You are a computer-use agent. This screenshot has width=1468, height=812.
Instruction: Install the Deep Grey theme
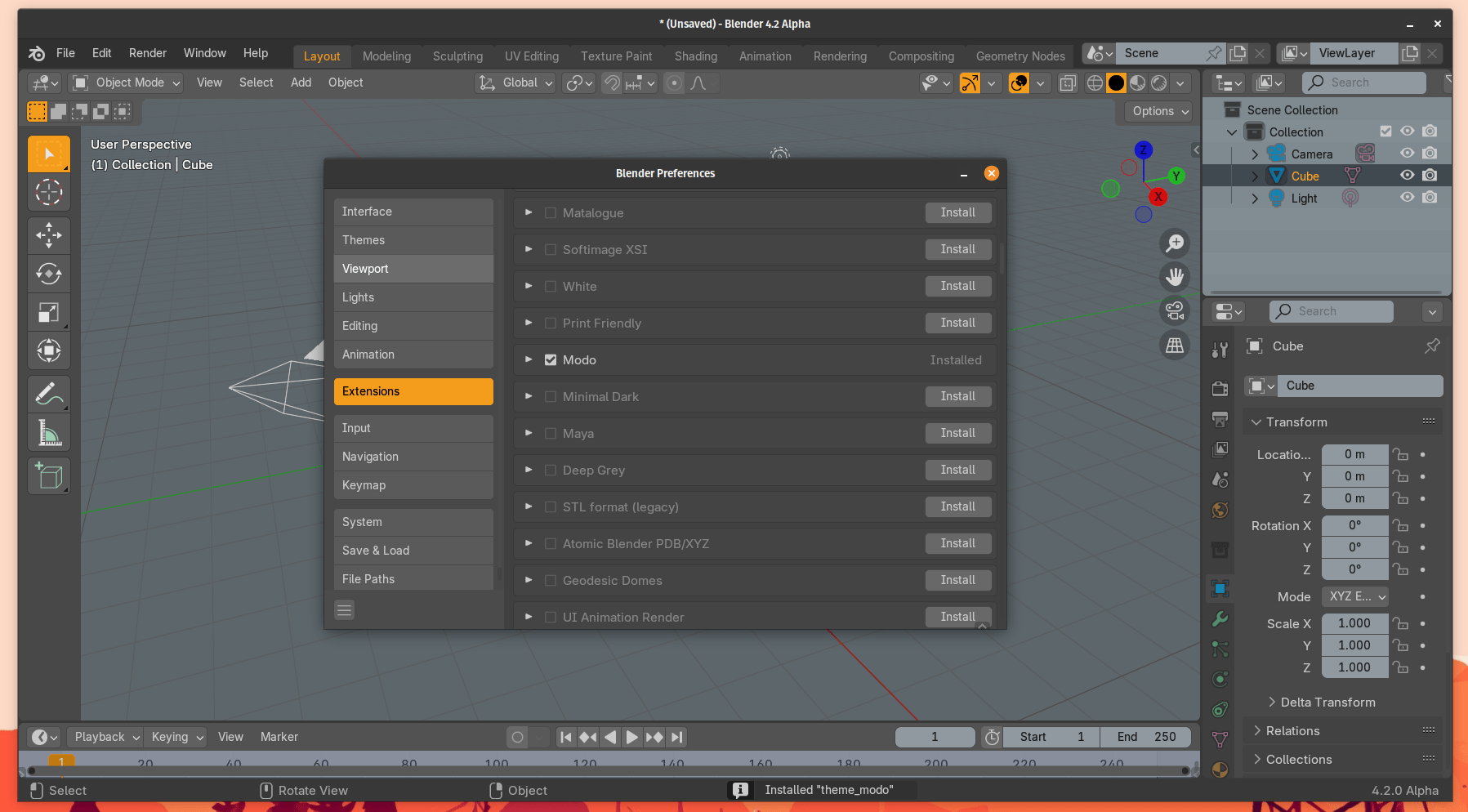tap(957, 470)
